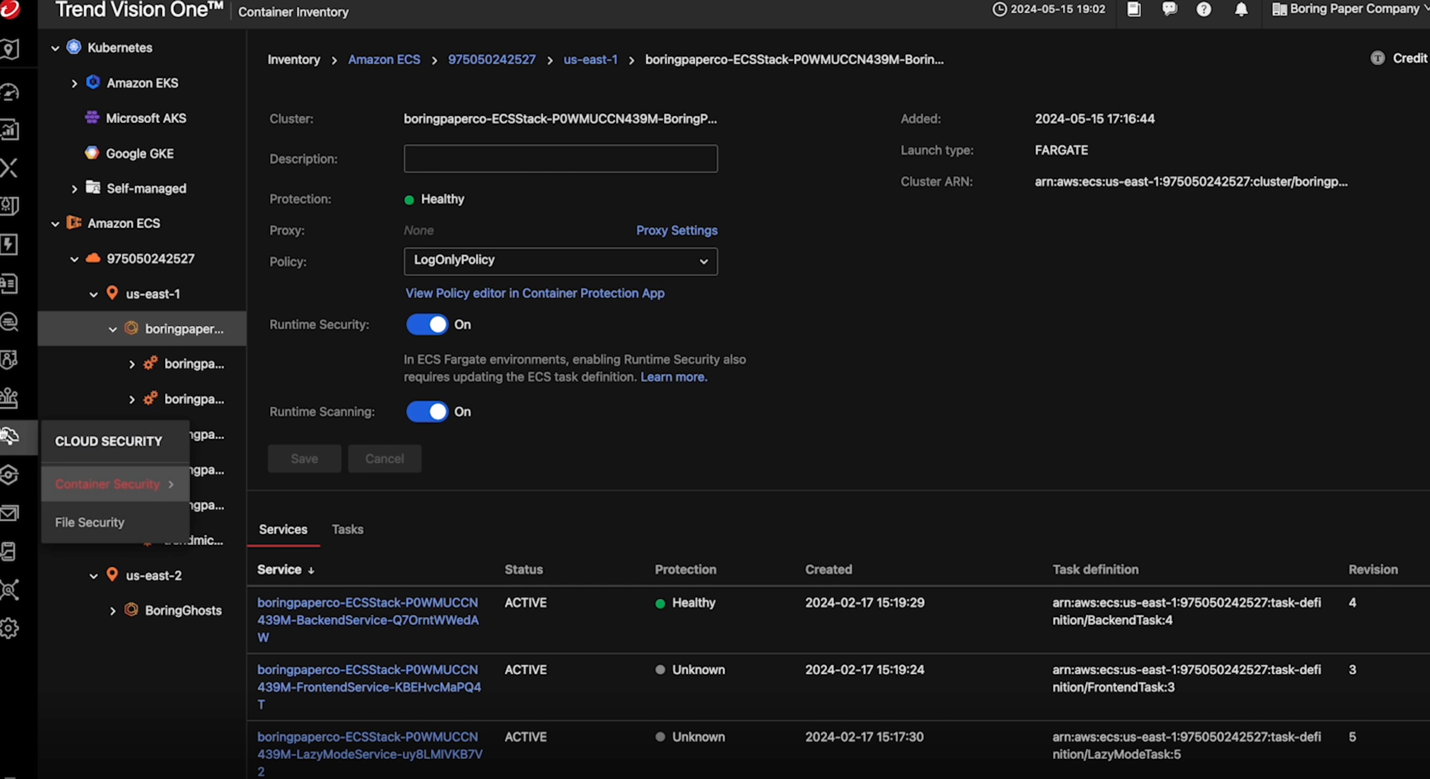
Task: Click the email envelope sidebar icon
Action: (x=10, y=513)
